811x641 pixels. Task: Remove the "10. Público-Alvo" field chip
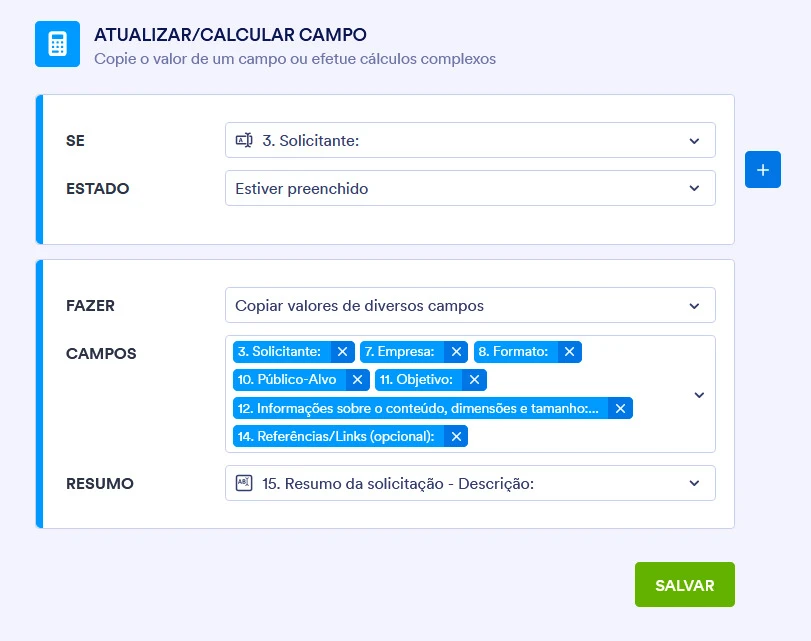(x=357, y=379)
